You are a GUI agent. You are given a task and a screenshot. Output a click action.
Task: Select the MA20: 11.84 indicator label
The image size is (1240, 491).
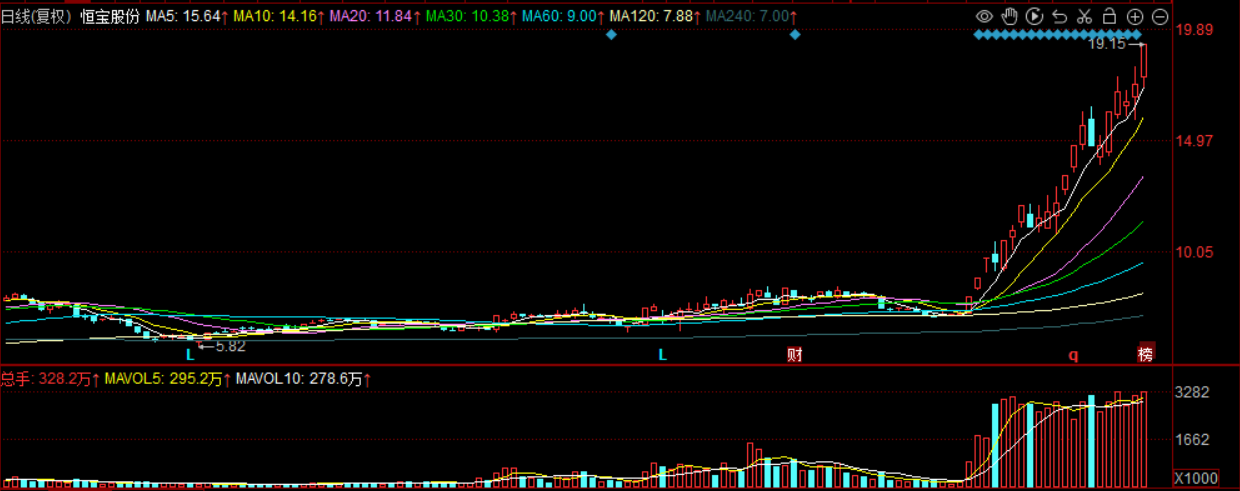(373, 17)
